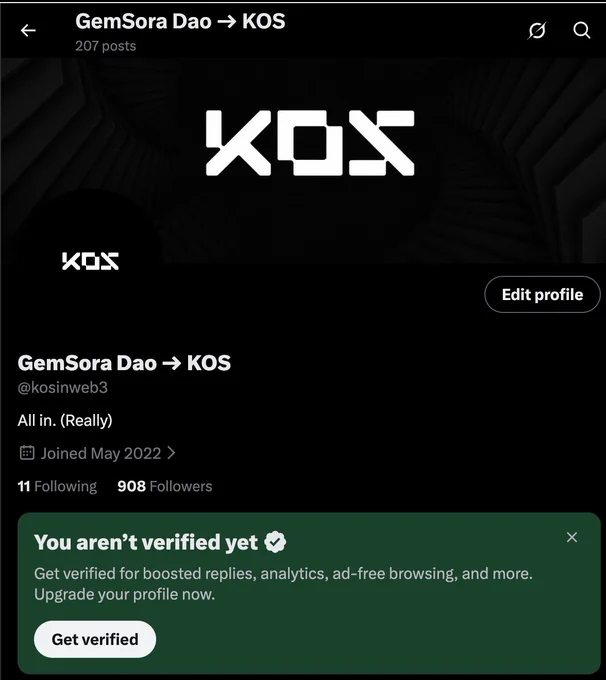Click the calendar icon next to Joined May 2022
Screen dimensions: 606x680
coord(27,453)
